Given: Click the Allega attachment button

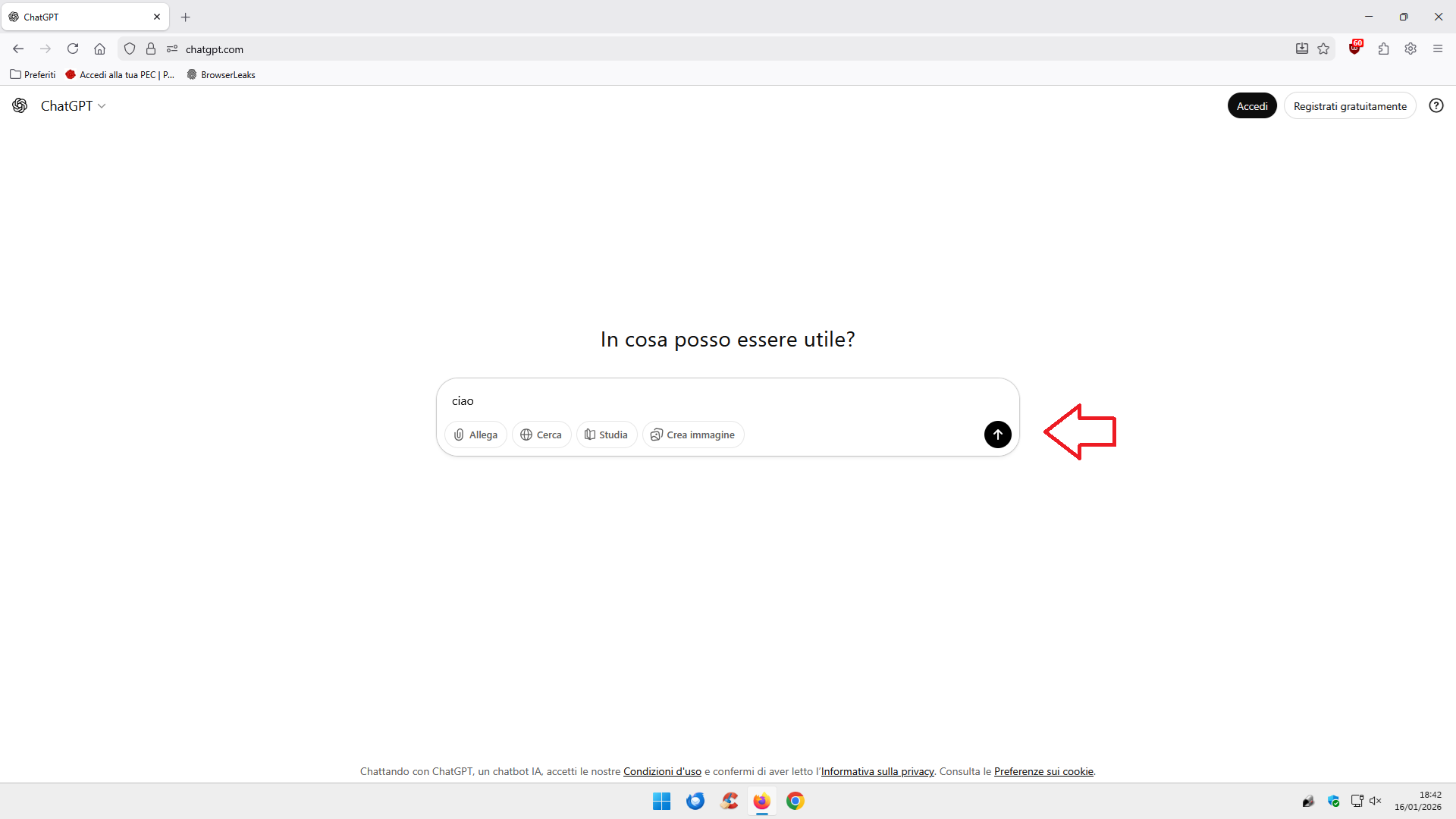Looking at the screenshot, I should (x=475, y=435).
